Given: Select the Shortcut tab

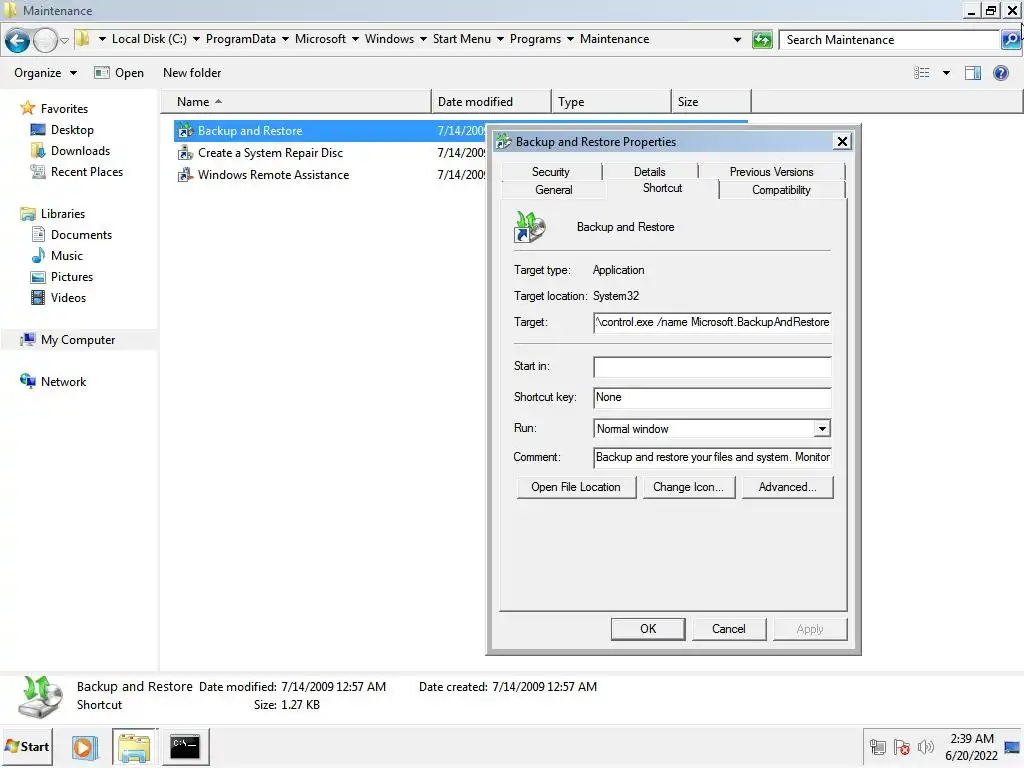Looking at the screenshot, I should [x=662, y=188].
